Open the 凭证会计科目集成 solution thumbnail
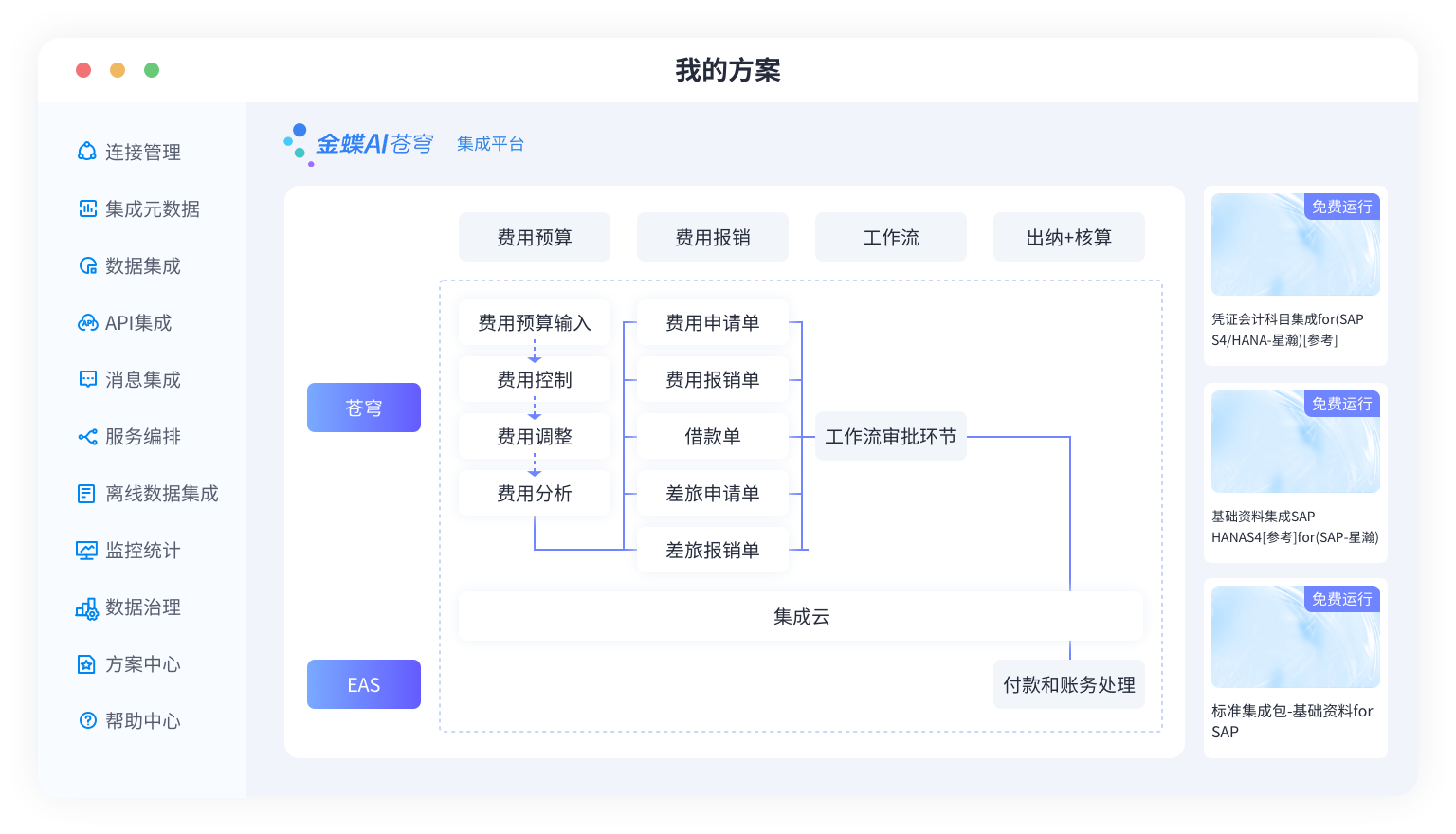Image resolution: width=1456 pixels, height=834 pixels. 1296,245
